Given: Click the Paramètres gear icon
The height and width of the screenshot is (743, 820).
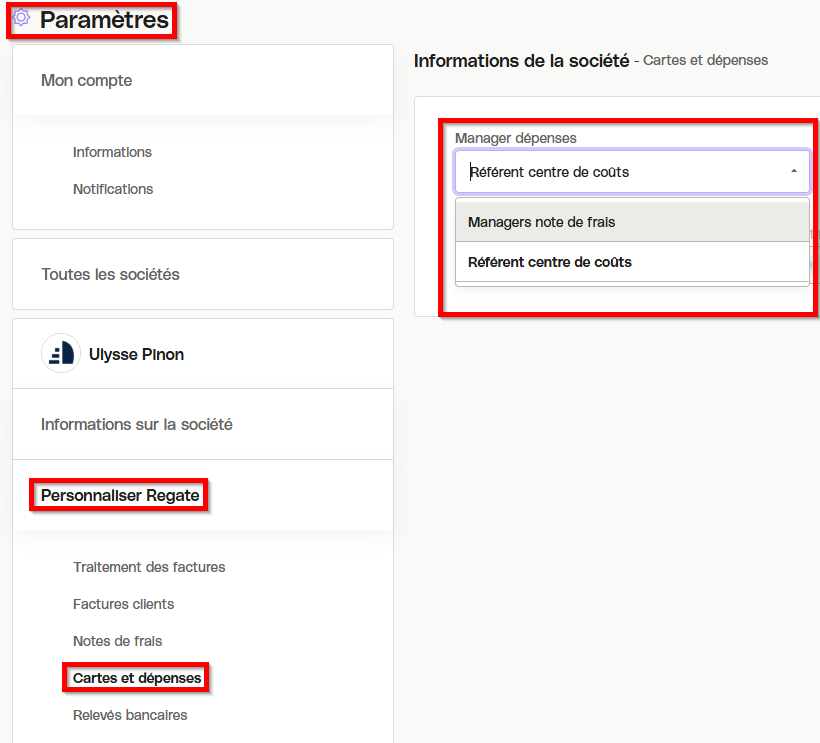Looking at the screenshot, I should [21, 18].
